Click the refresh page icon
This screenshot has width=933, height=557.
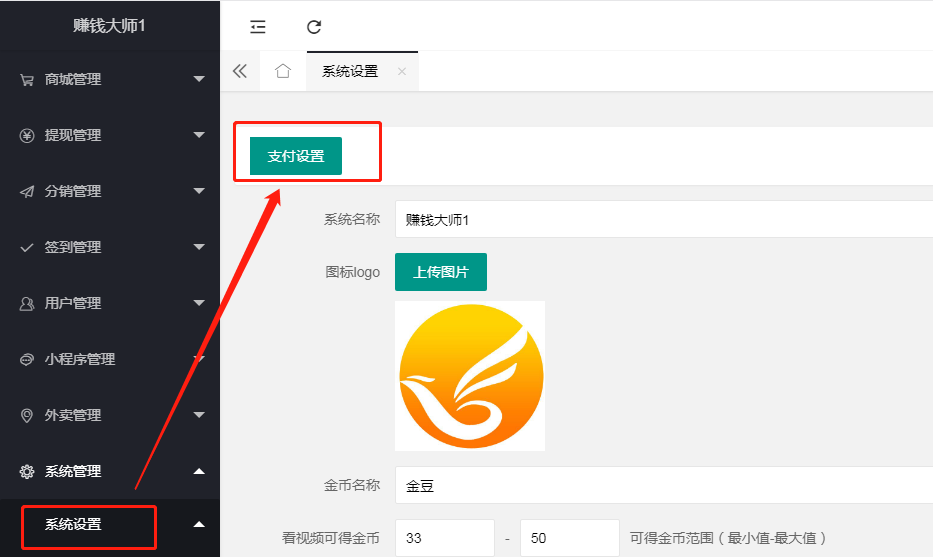(314, 27)
